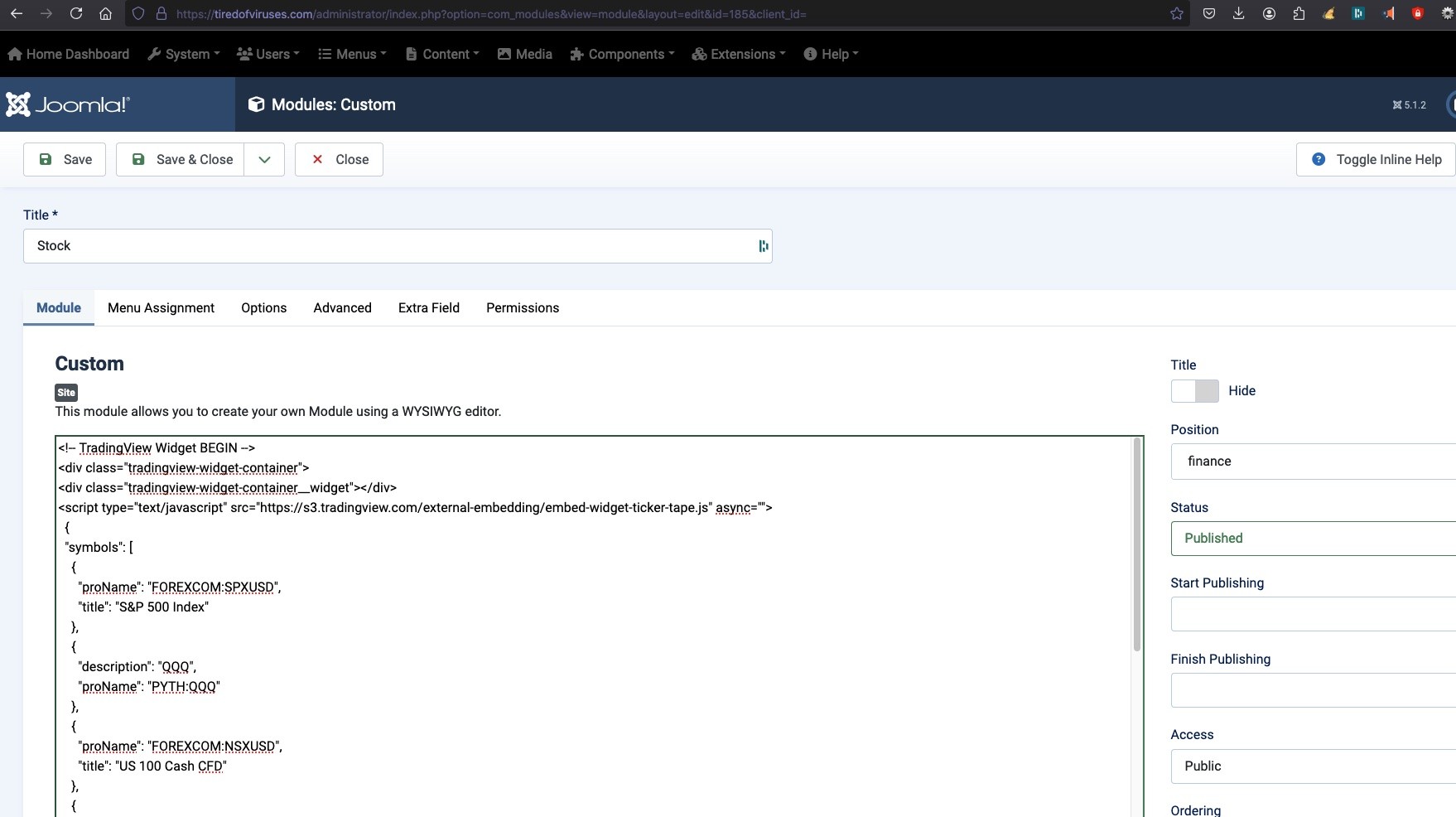The width and height of the screenshot is (1456, 817).
Task: Click the browser account profile icon
Action: pyautogui.click(x=1269, y=13)
